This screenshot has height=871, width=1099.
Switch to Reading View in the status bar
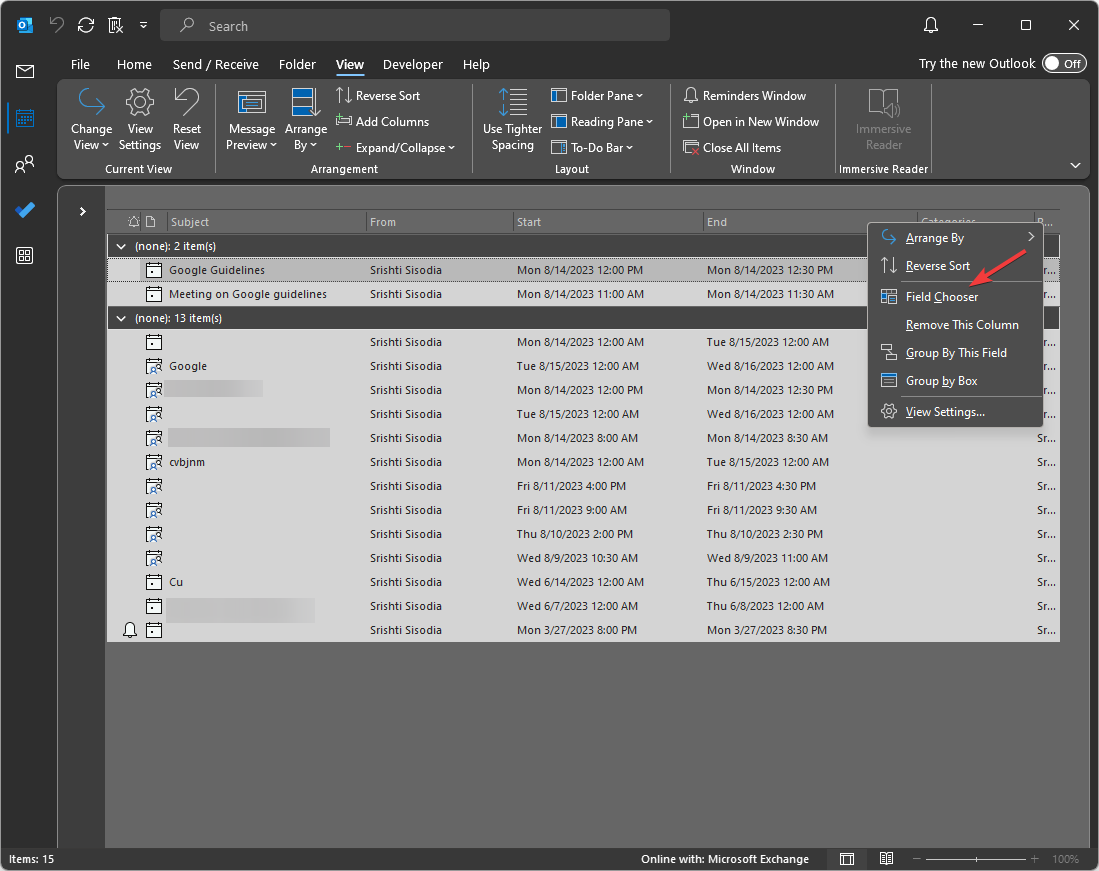click(x=886, y=859)
